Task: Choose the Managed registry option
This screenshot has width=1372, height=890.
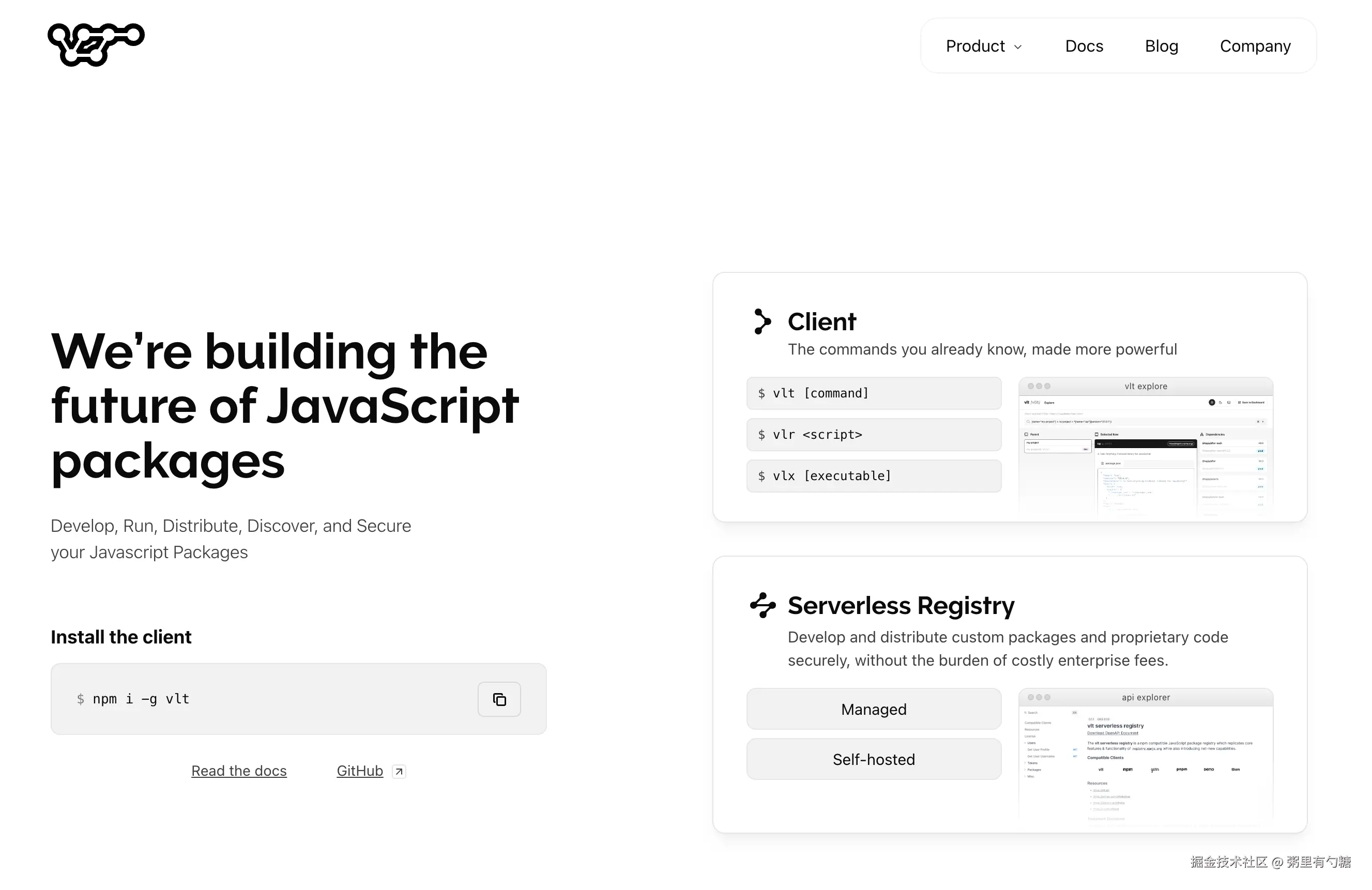Action: [x=873, y=709]
